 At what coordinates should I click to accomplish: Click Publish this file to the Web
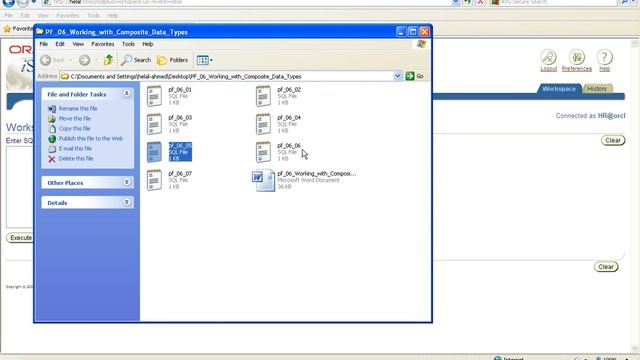(91, 138)
